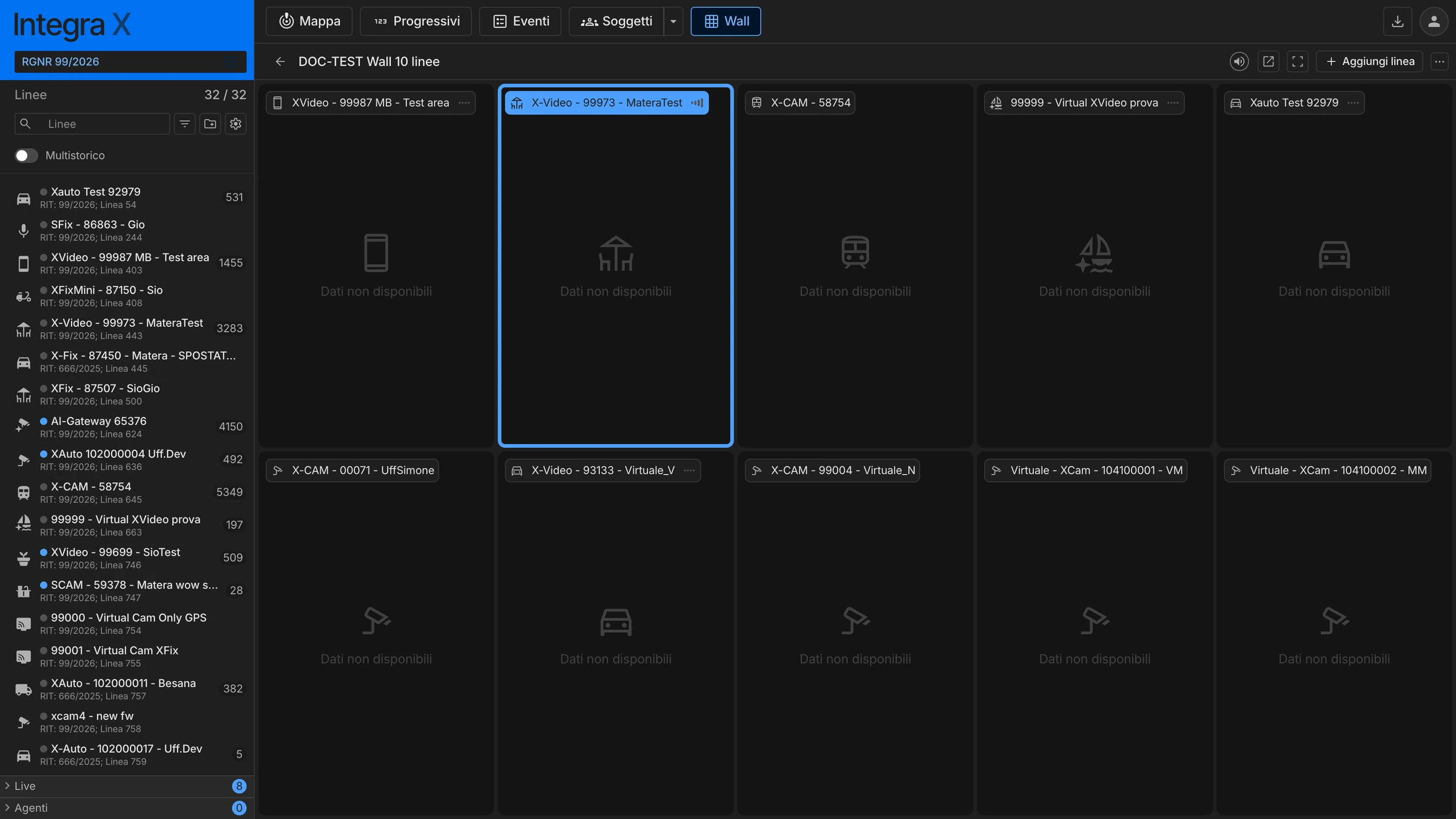Click the download icon in top bar
This screenshot has width=1456, height=819.
1397,21
